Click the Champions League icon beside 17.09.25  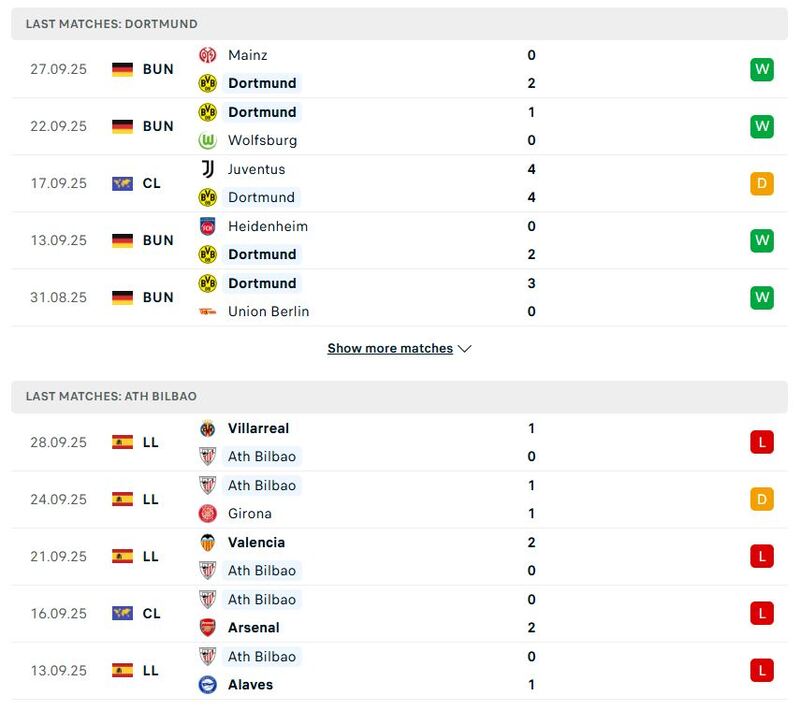tap(123, 183)
